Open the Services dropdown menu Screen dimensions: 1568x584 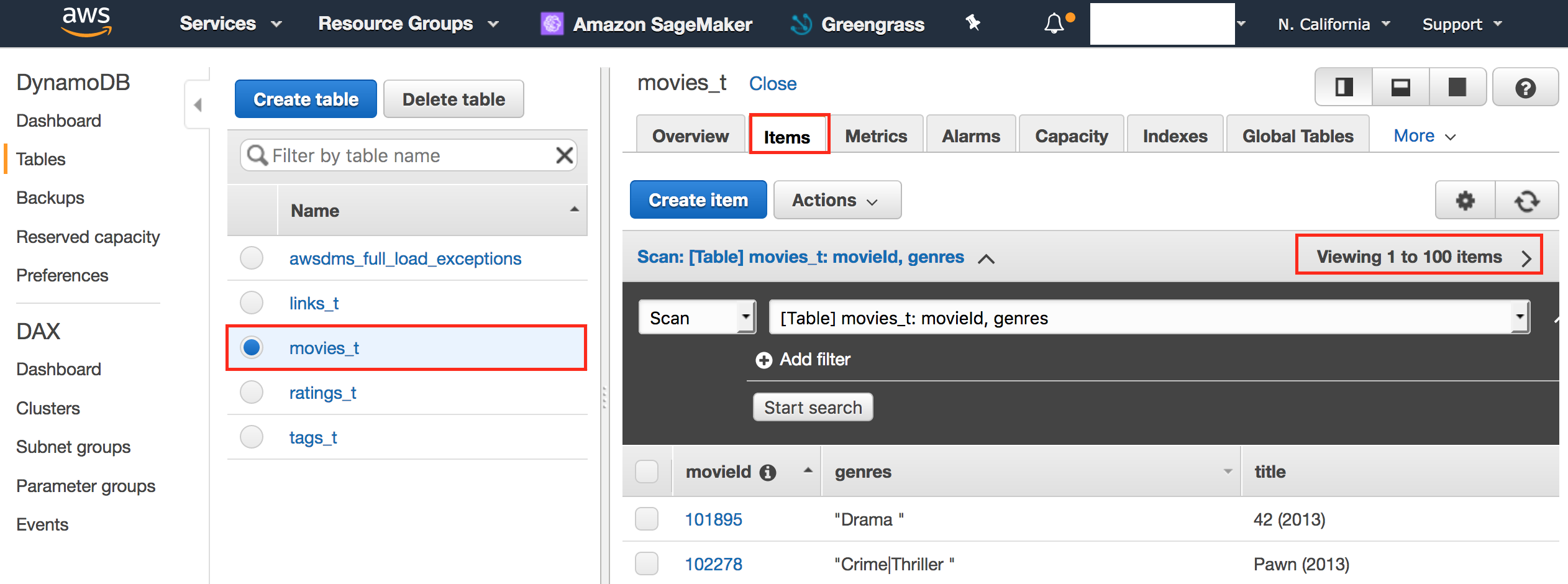pyautogui.click(x=230, y=24)
